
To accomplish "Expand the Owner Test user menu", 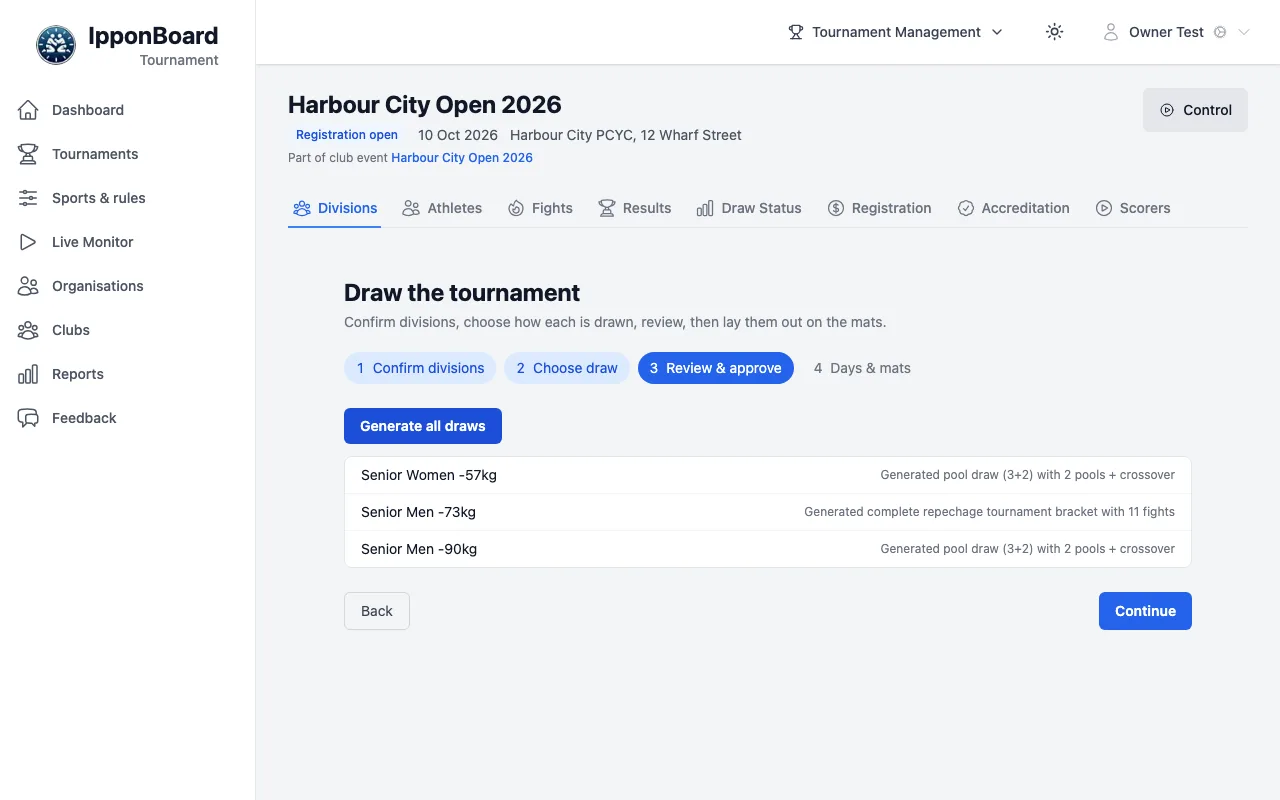I will point(1176,32).
